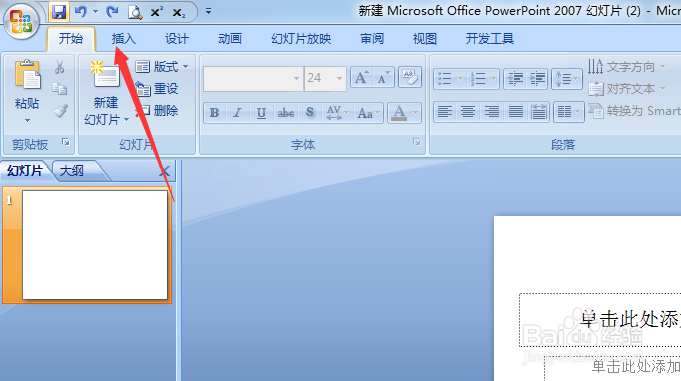This screenshot has height=381, width=681.
Task: Cut the selection with scissors icon
Action: pos(60,67)
